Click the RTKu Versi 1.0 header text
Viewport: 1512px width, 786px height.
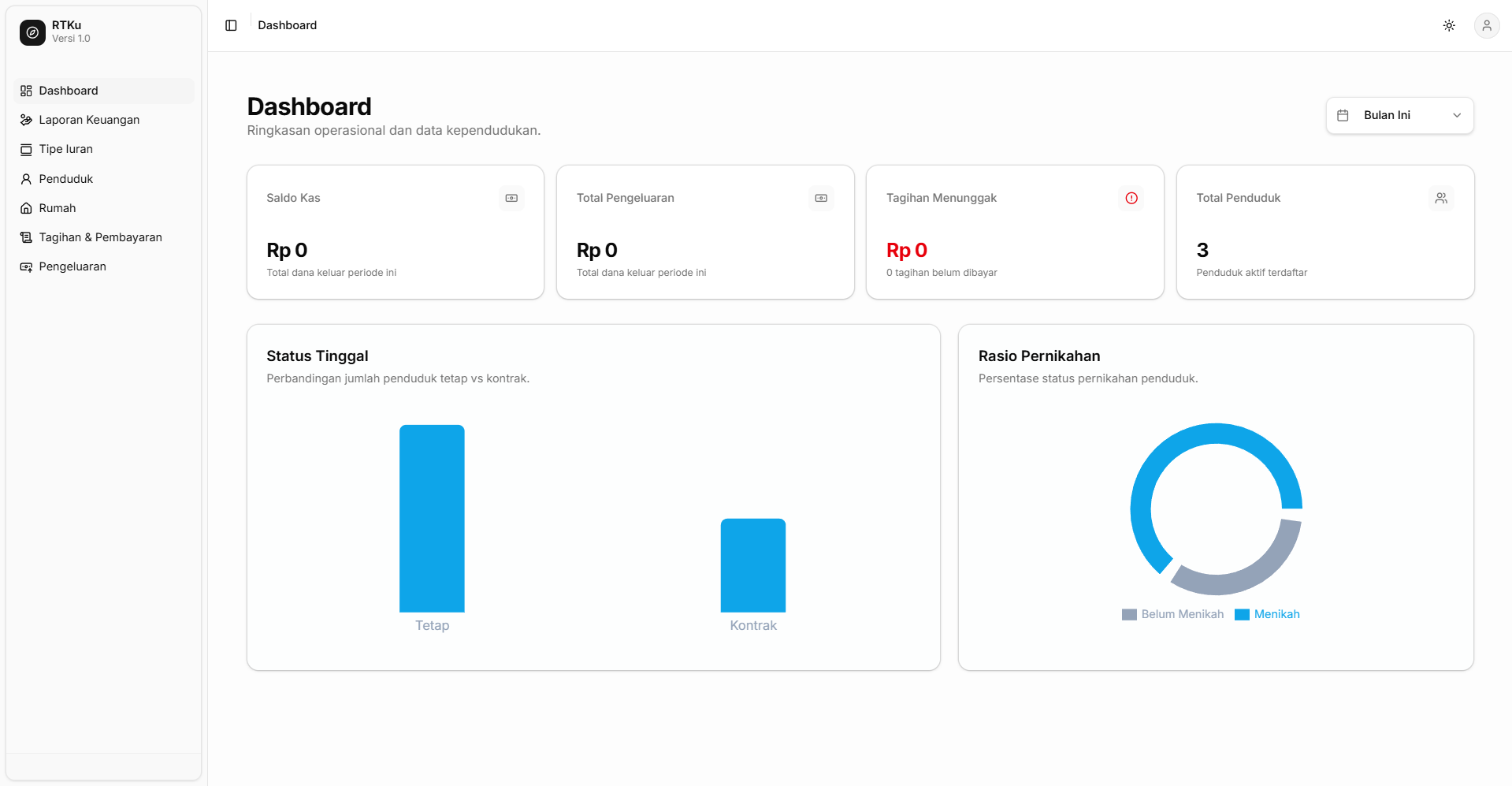point(71,32)
